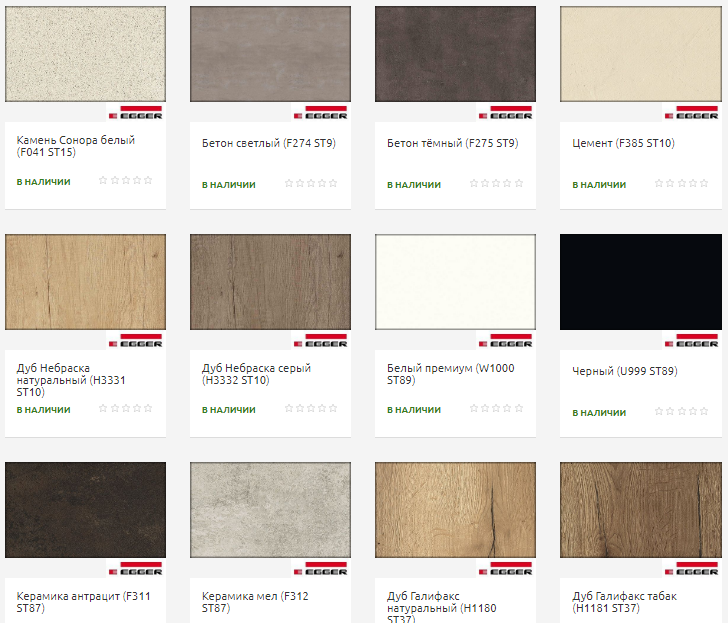Select the Белый премиум white swatch
The image size is (728, 623).
455,282
